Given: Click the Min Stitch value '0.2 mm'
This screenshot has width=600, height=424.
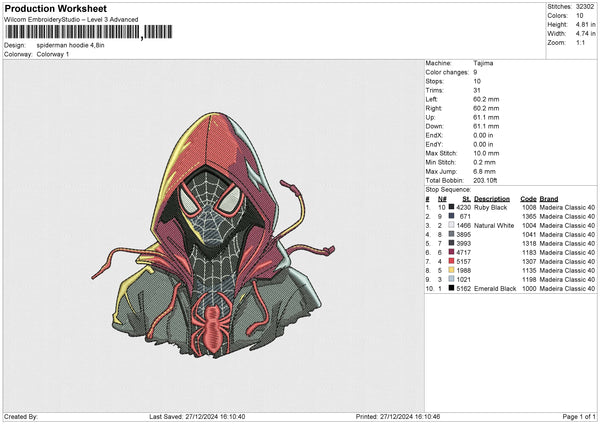Looking at the screenshot, I should [484, 162].
